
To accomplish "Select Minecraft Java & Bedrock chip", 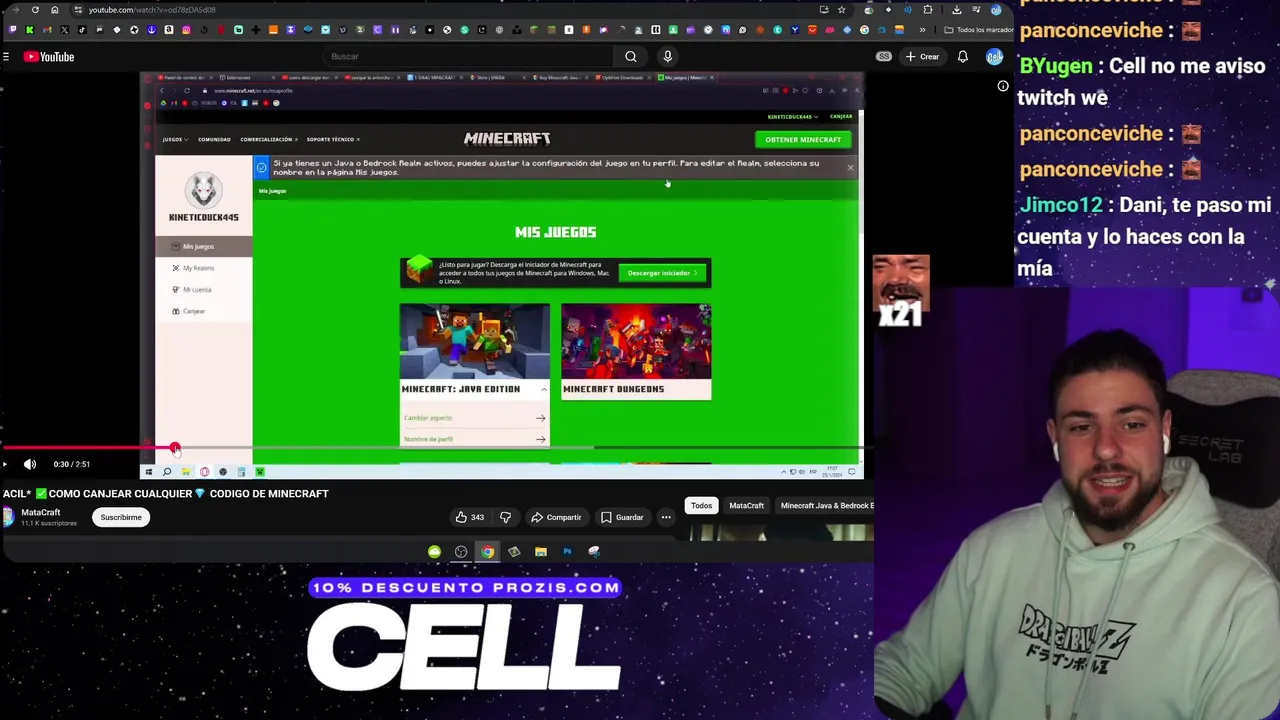I will (826, 506).
